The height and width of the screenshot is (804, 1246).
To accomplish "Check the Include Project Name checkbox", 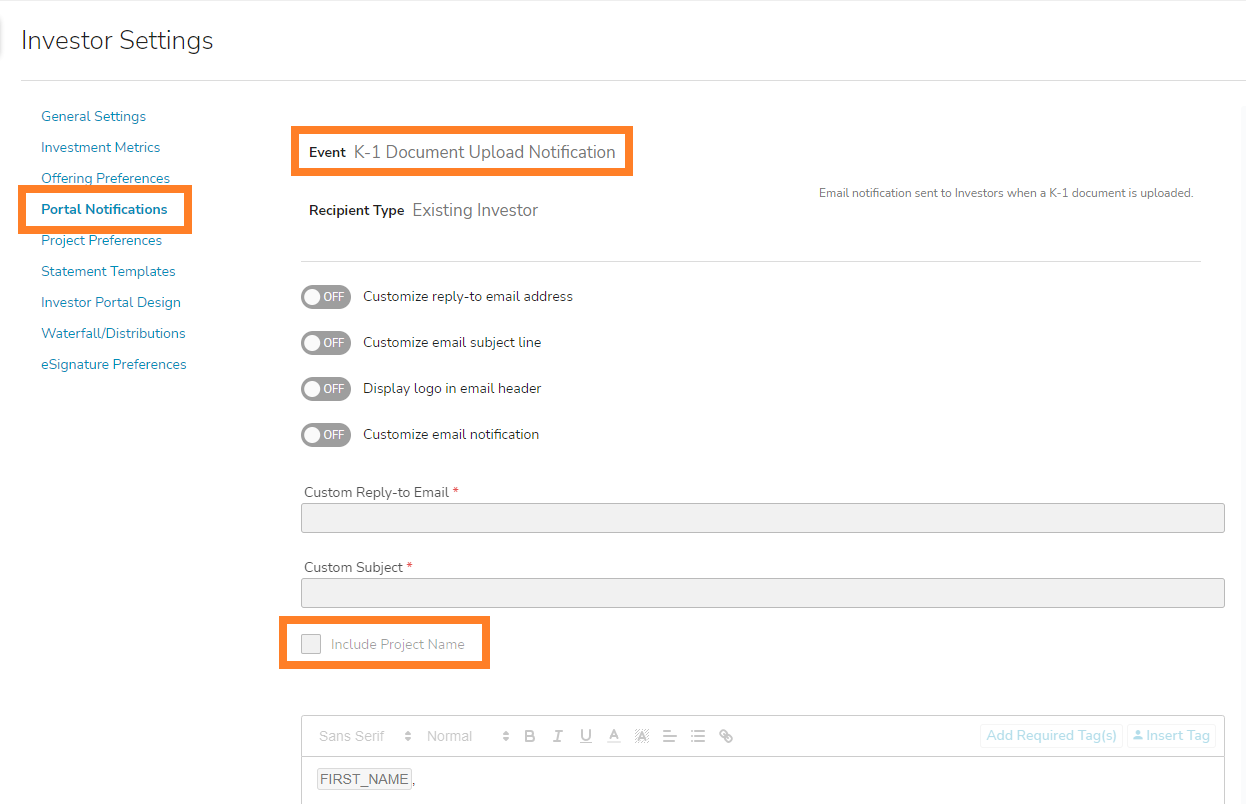I will tap(311, 644).
